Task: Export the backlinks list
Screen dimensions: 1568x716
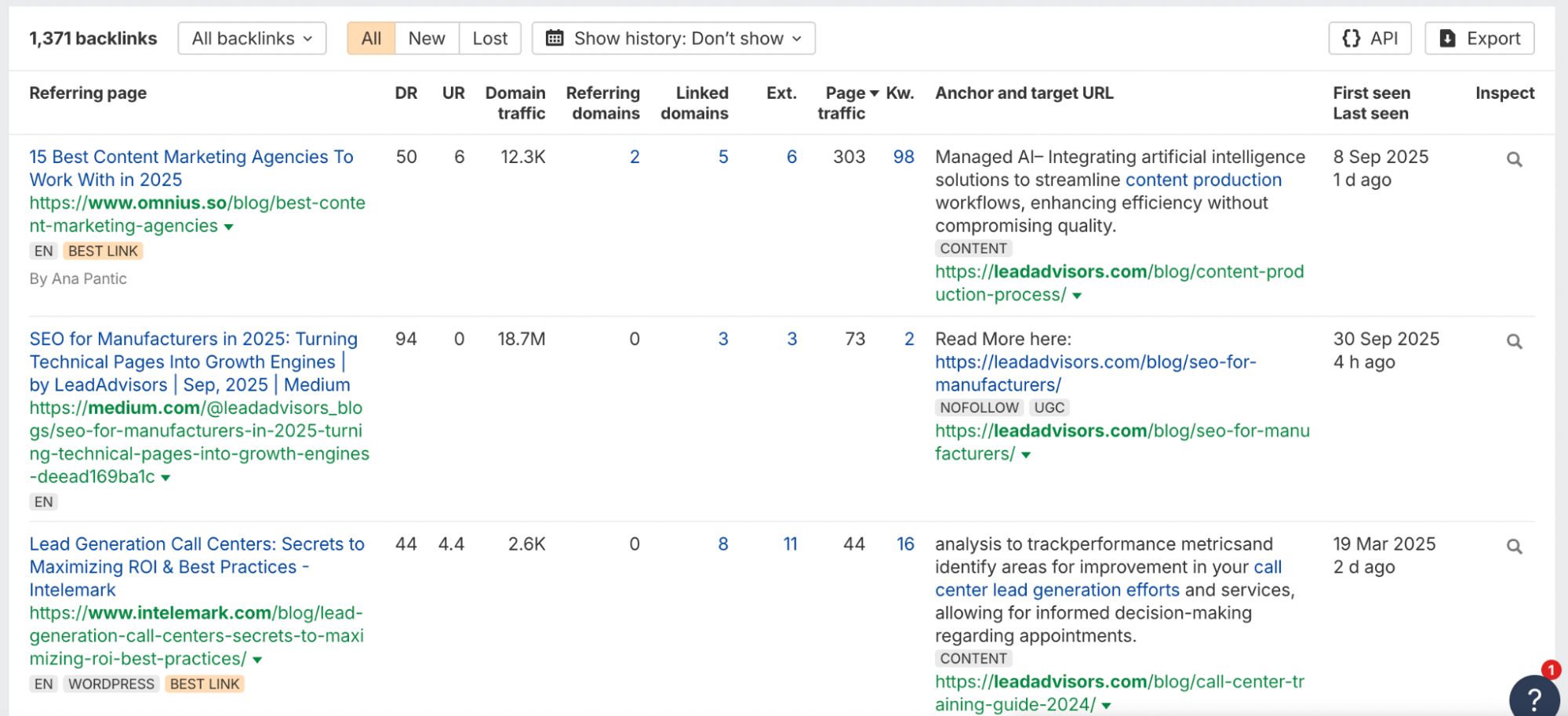Action: (x=1479, y=38)
